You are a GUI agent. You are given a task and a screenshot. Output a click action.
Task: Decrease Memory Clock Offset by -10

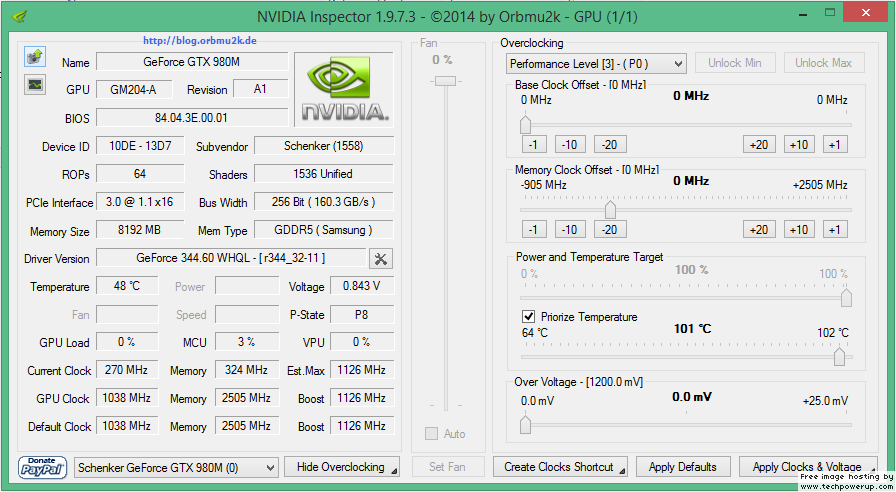[570, 230]
